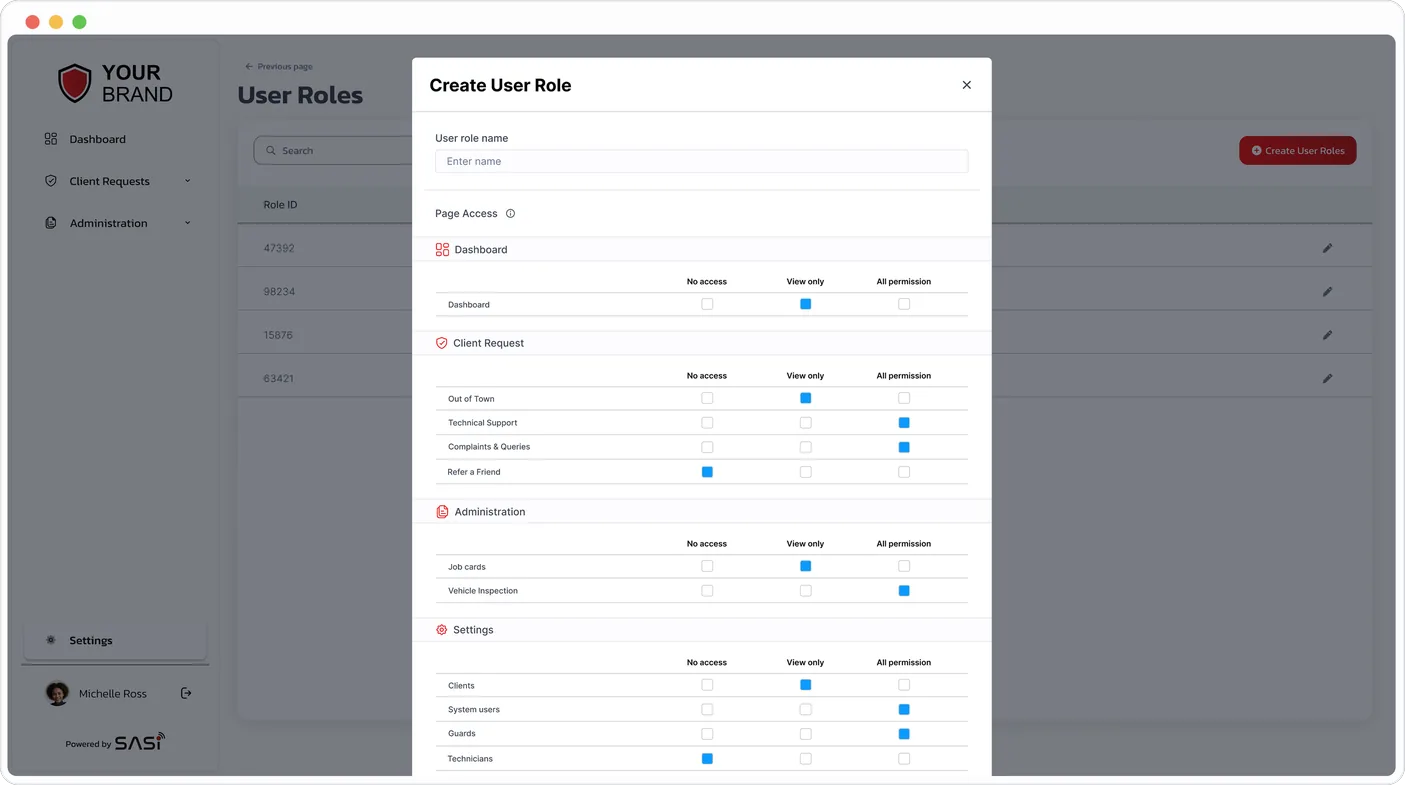
Task: Click the User role name input field
Action: 701,161
